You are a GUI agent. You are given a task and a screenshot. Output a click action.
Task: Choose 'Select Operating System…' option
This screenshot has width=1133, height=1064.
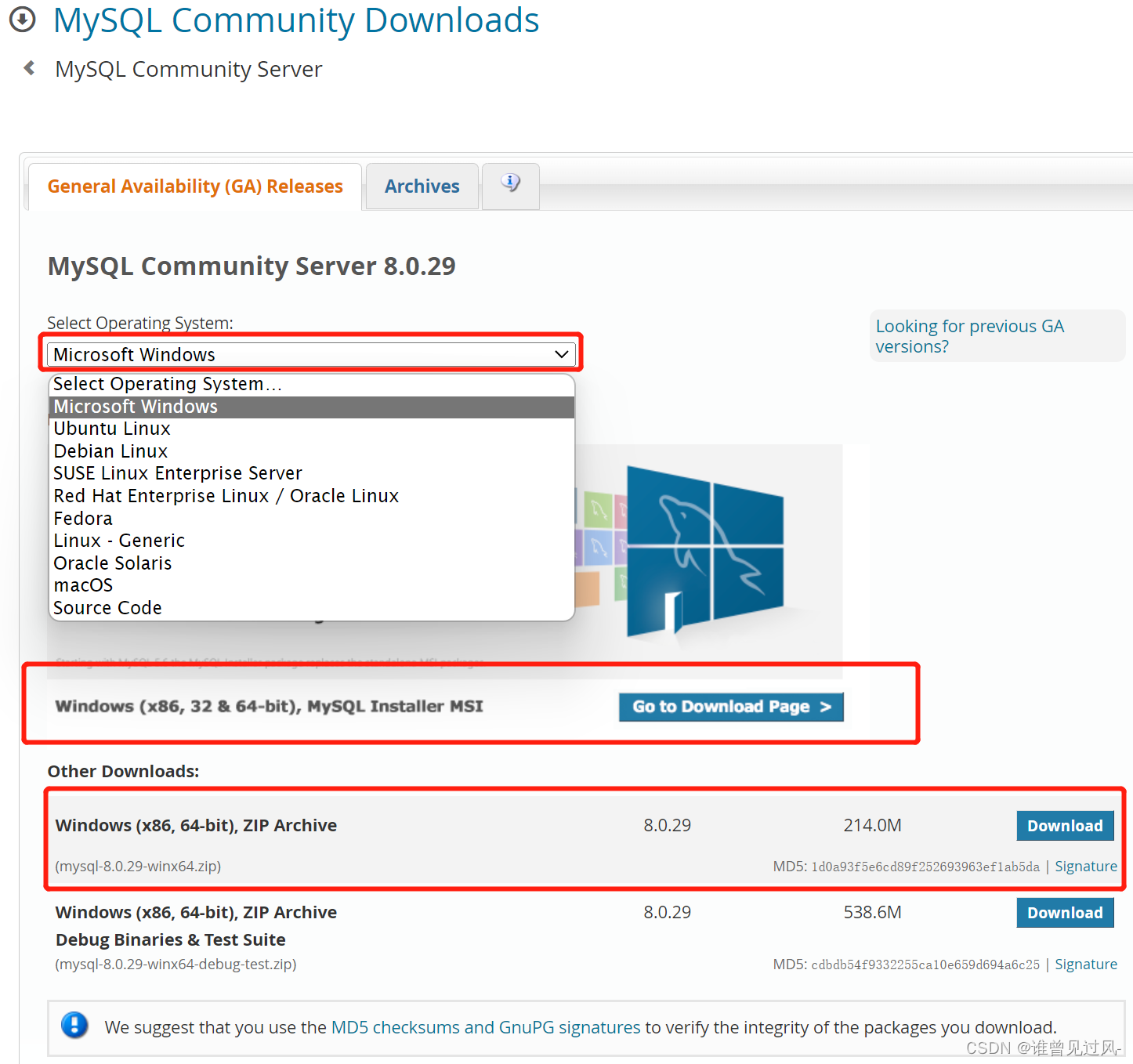(x=311, y=384)
